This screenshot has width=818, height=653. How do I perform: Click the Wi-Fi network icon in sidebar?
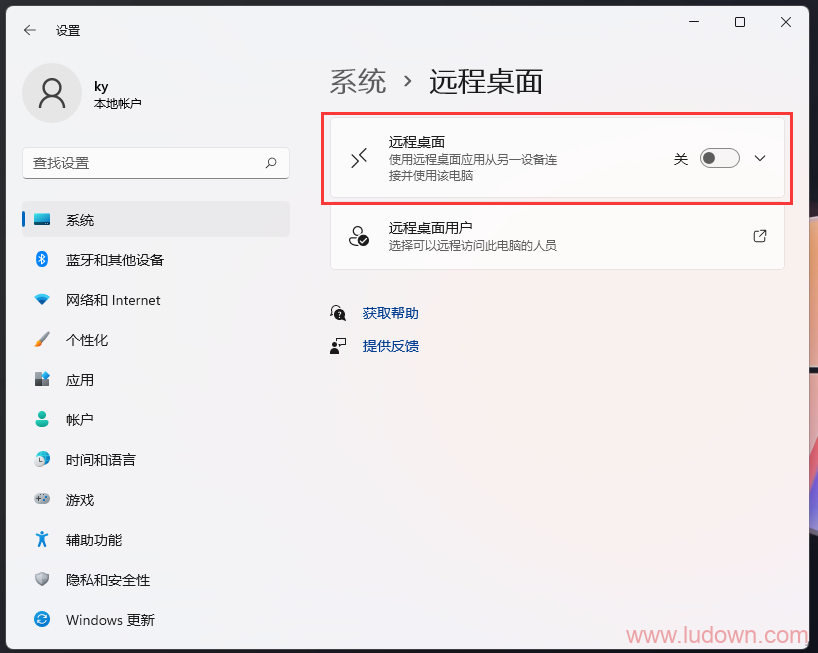click(x=42, y=299)
